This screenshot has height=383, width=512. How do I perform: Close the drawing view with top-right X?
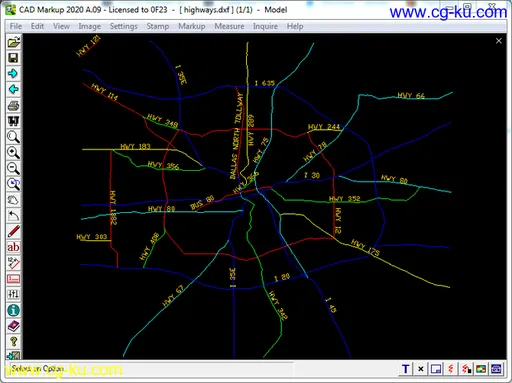pyautogui.click(x=499, y=41)
